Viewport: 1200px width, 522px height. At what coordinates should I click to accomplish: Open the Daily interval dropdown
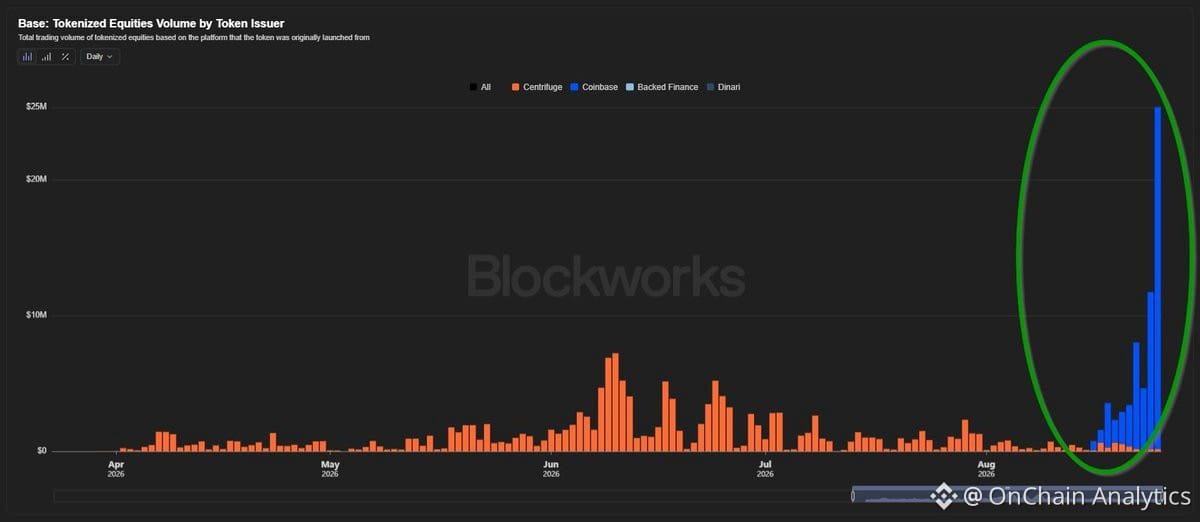pos(100,57)
